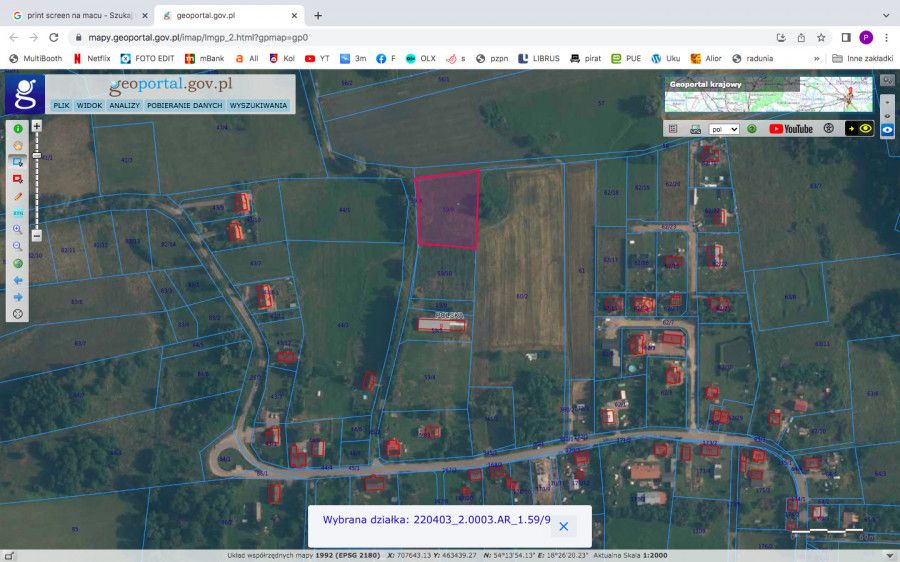Expand the Chrome tab search arrow
900x562 pixels.
pos(885,15)
